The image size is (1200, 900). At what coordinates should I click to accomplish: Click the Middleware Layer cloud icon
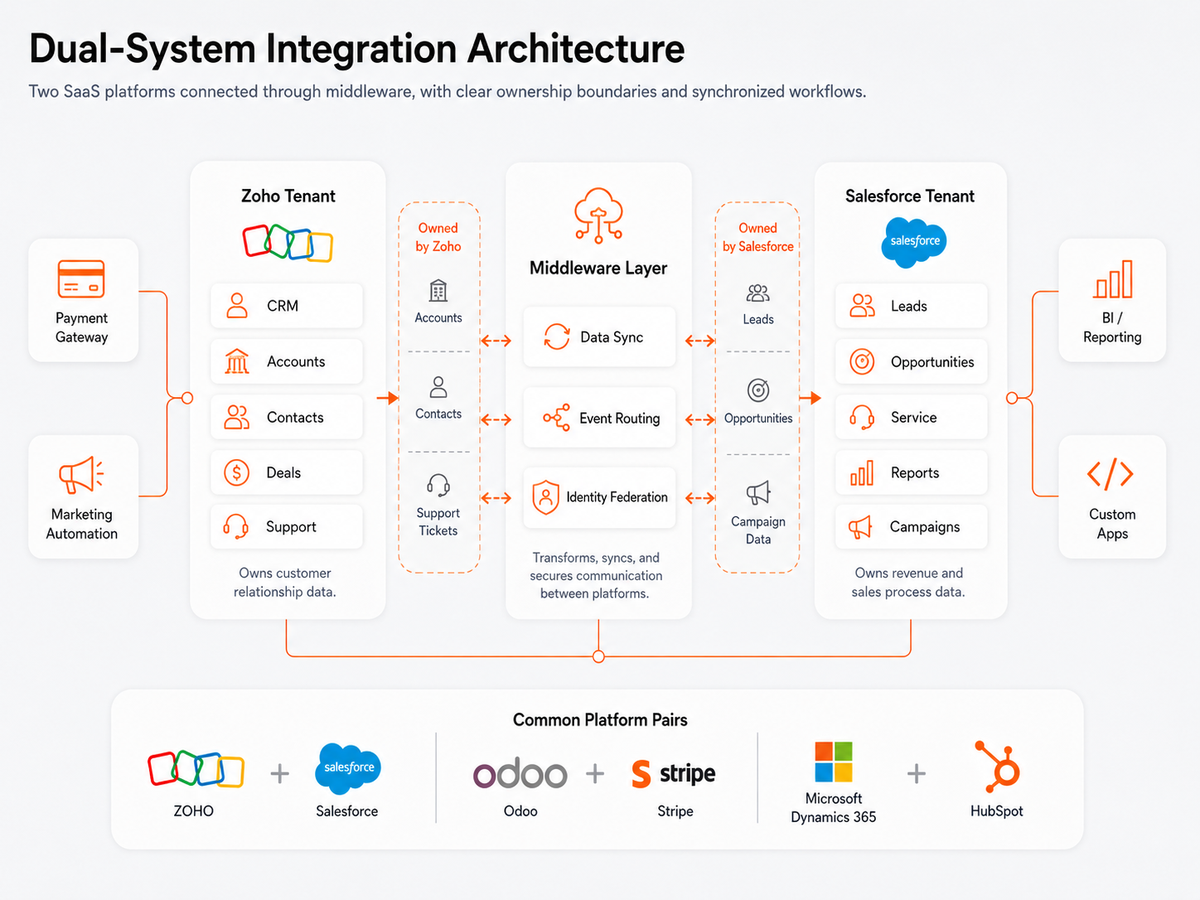pyautogui.click(x=598, y=218)
